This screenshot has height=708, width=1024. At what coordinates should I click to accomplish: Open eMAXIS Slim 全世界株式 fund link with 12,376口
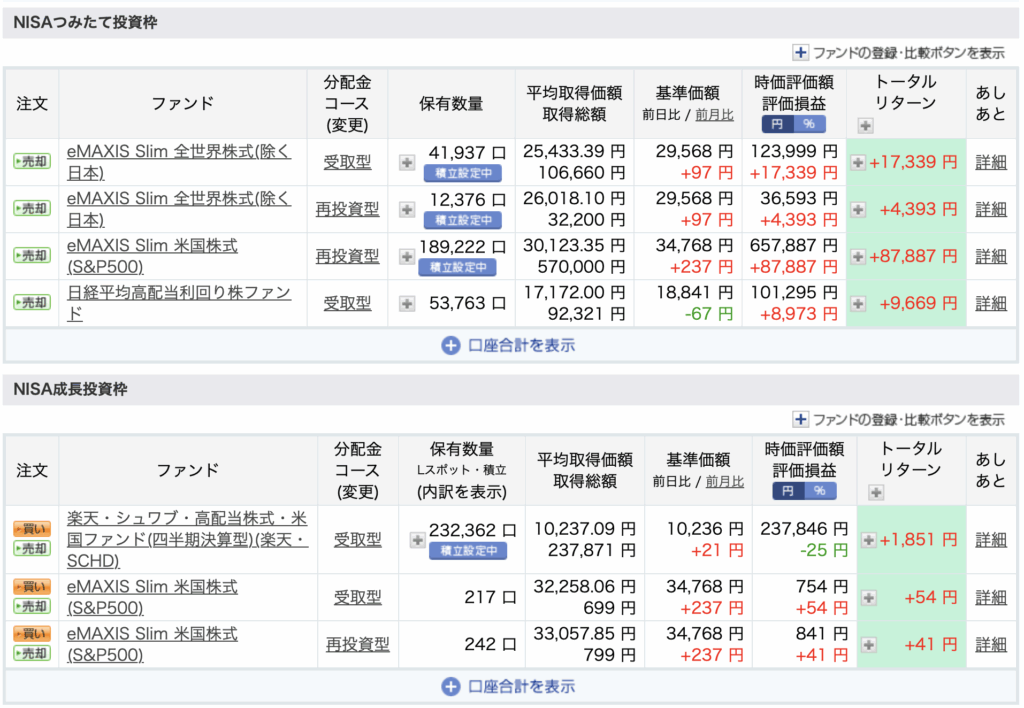pyautogui.click(x=179, y=209)
